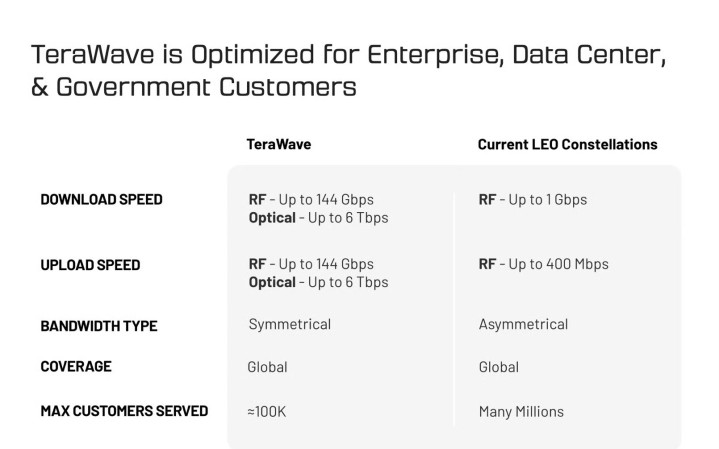This screenshot has height=449, width=719.
Task: Select TeraWave download RF 144 Gbps text
Action: (x=311, y=199)
